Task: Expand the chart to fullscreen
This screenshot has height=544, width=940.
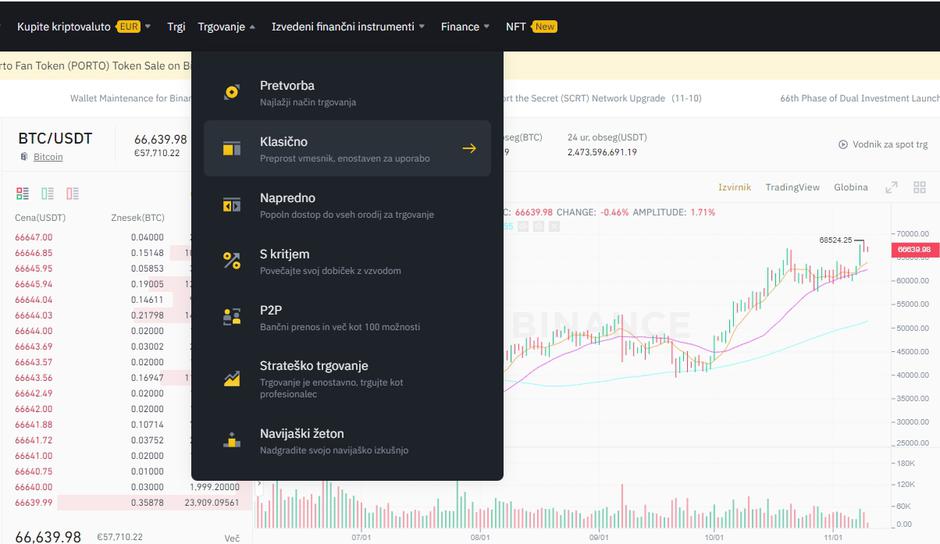Action: [x=891, y=187]
